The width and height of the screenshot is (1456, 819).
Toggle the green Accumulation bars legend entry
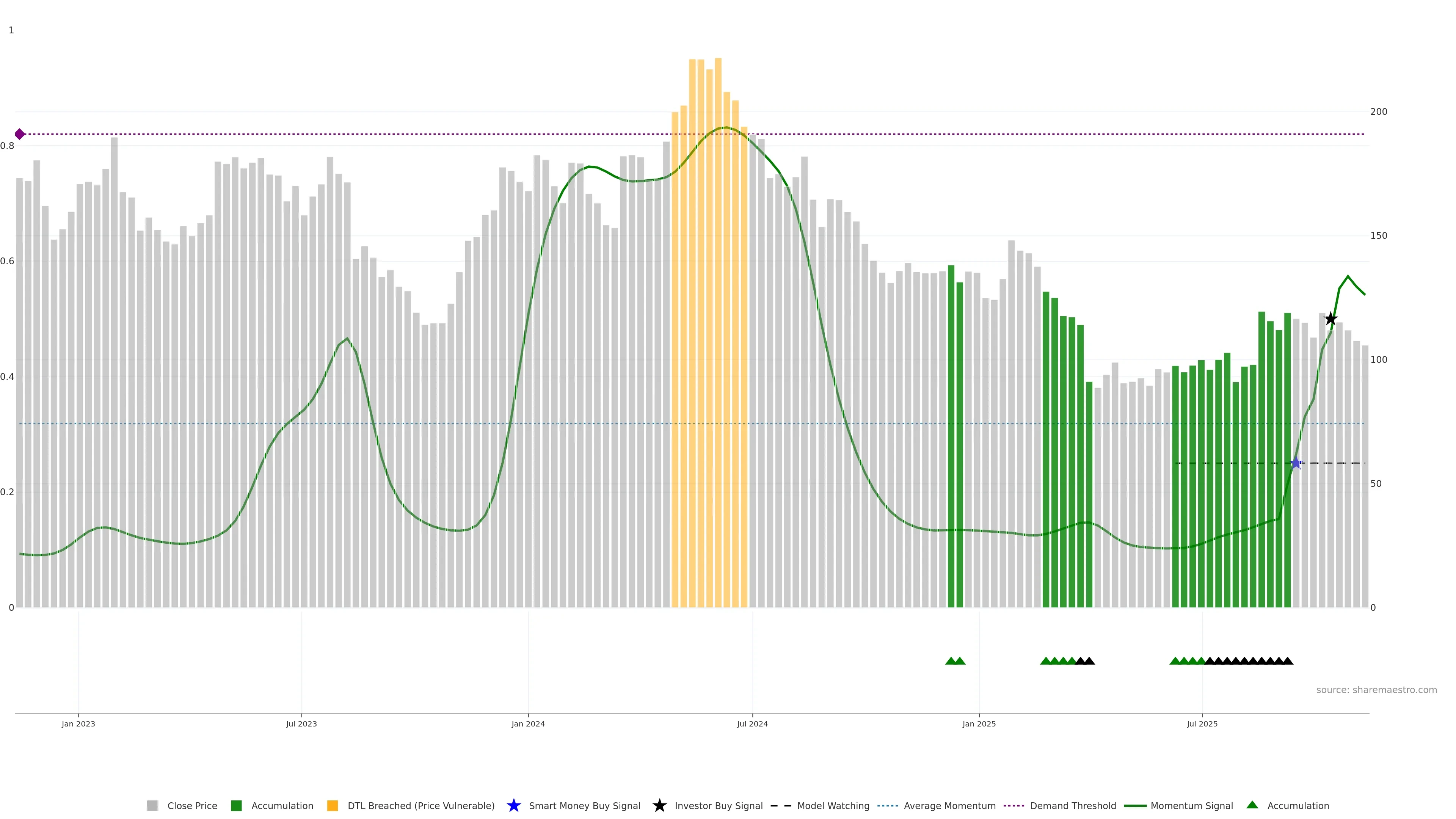point(282,805)
